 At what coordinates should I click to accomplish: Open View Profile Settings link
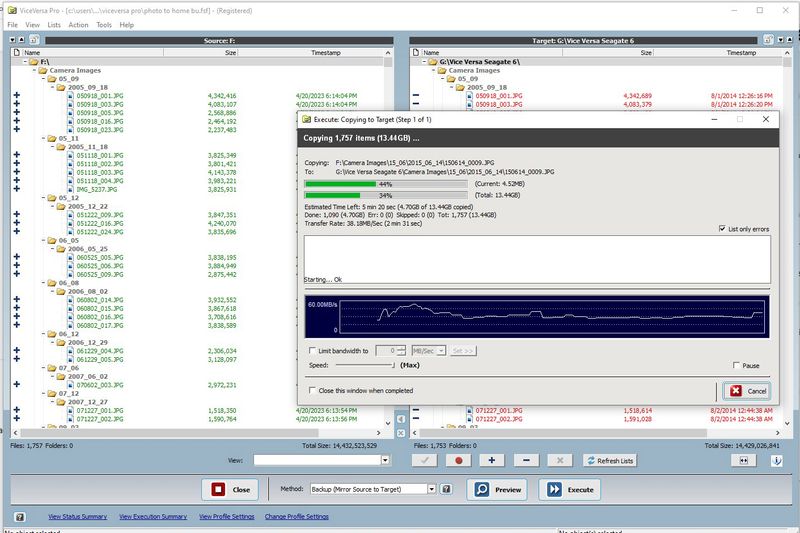(x=227, y=517)
